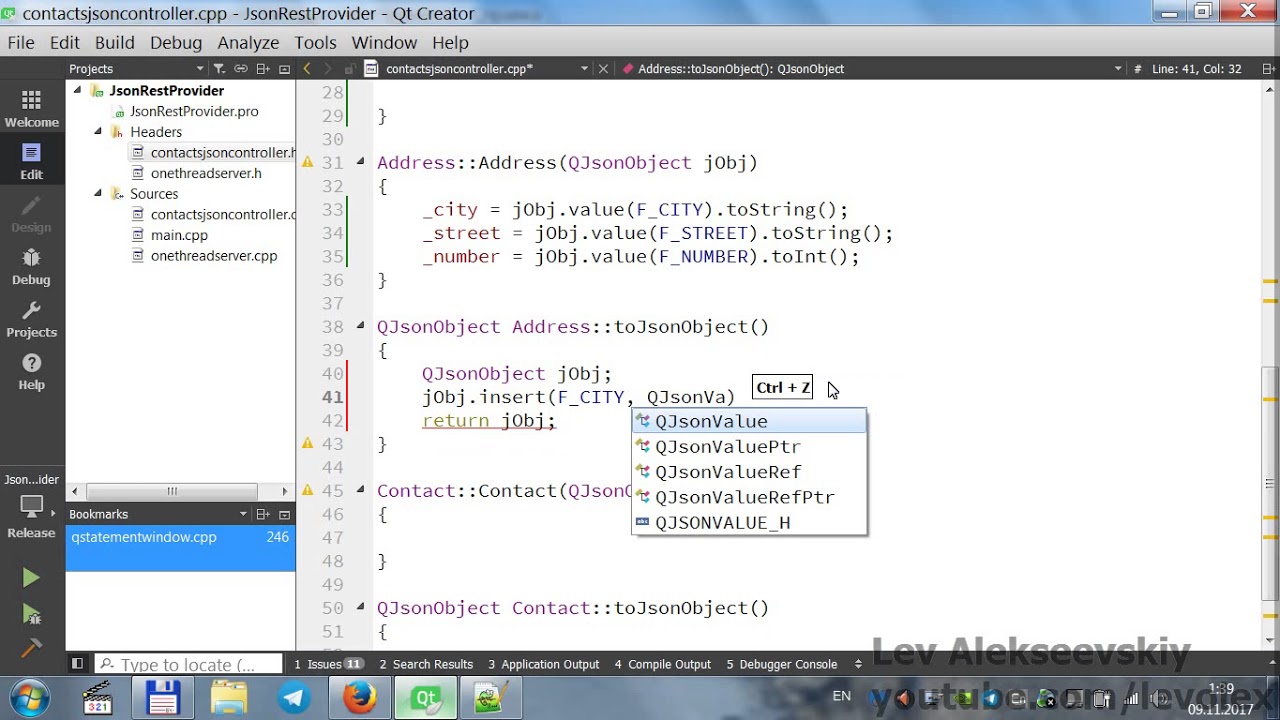Image resolution: width=1280 pixels, height=720 pixels.
Task: Show the Compile Output pane
Action: 663,664
